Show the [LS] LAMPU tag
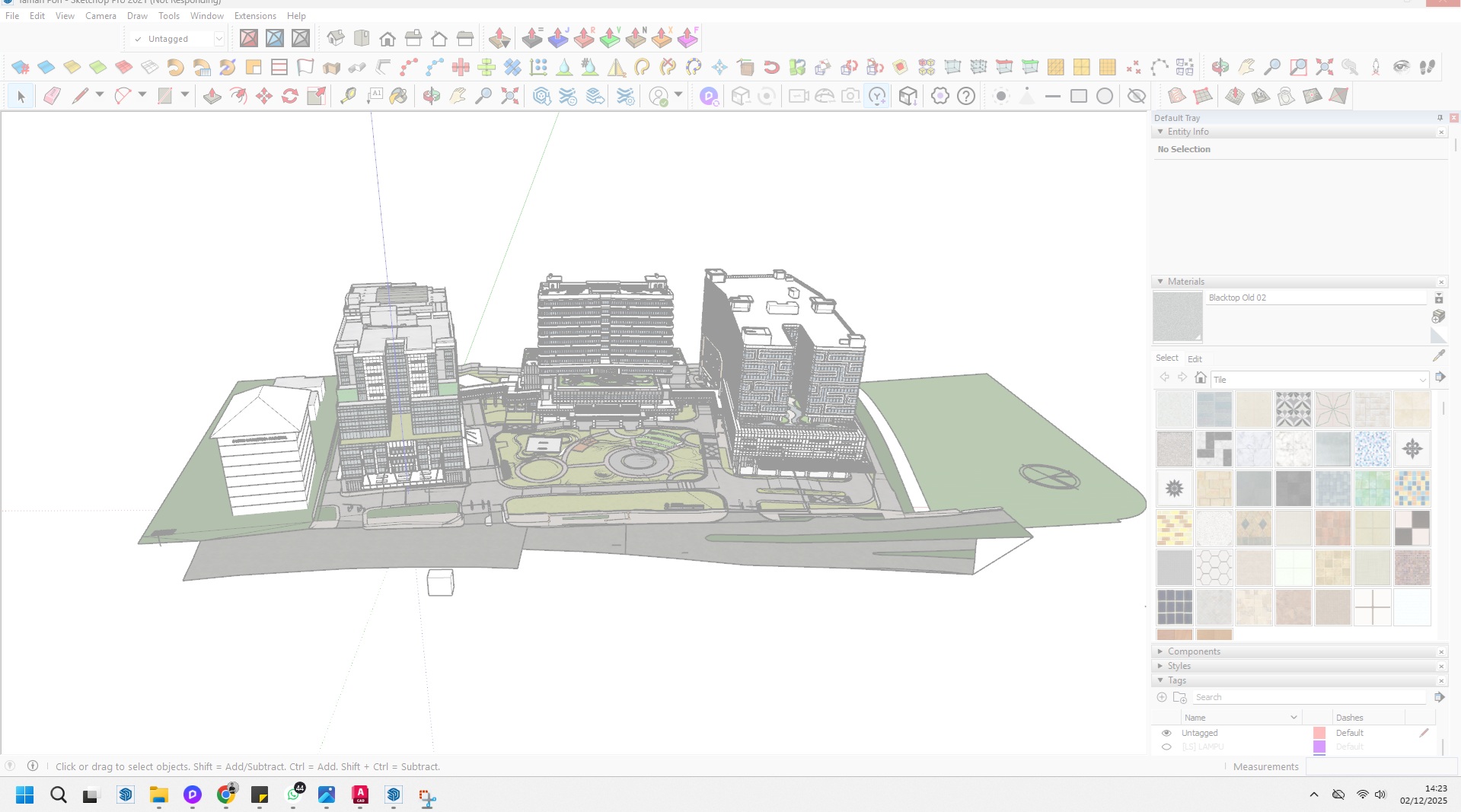Viewport: 1461px width, 812px height. pyautogui.click(x=1166, y=747)
